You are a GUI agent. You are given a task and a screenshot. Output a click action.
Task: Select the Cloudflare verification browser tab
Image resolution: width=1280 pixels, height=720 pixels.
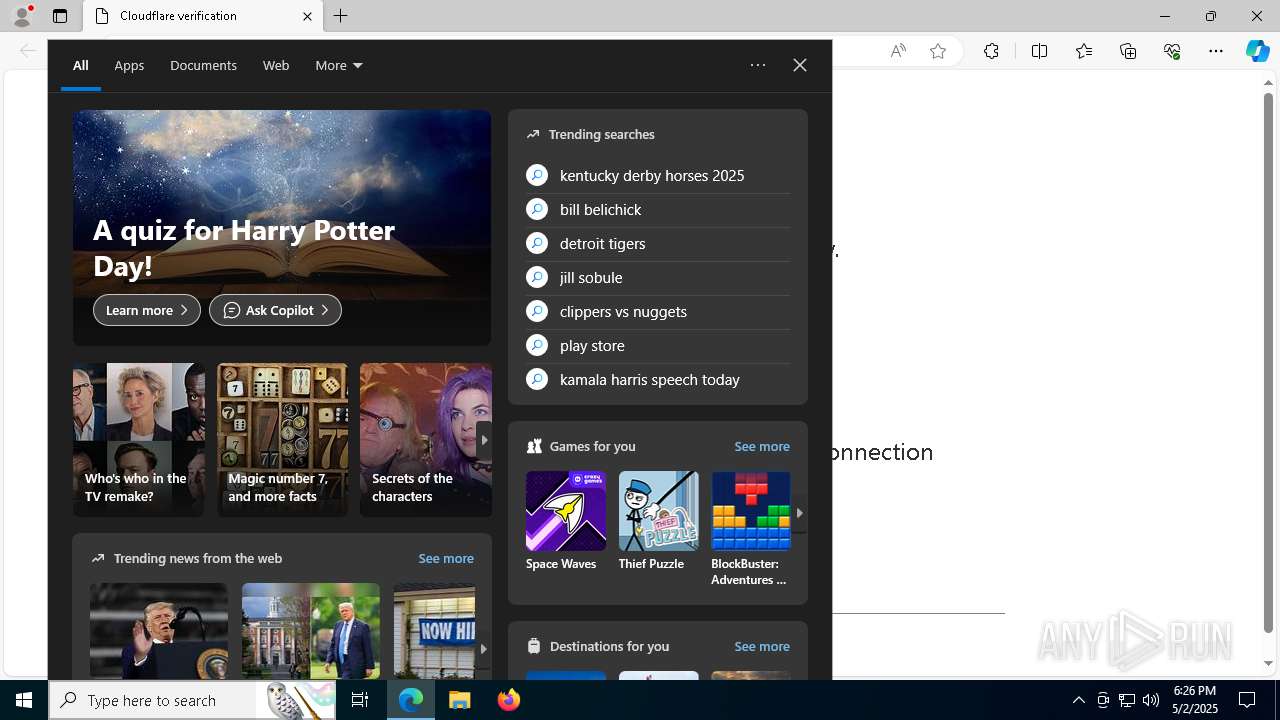203,16
